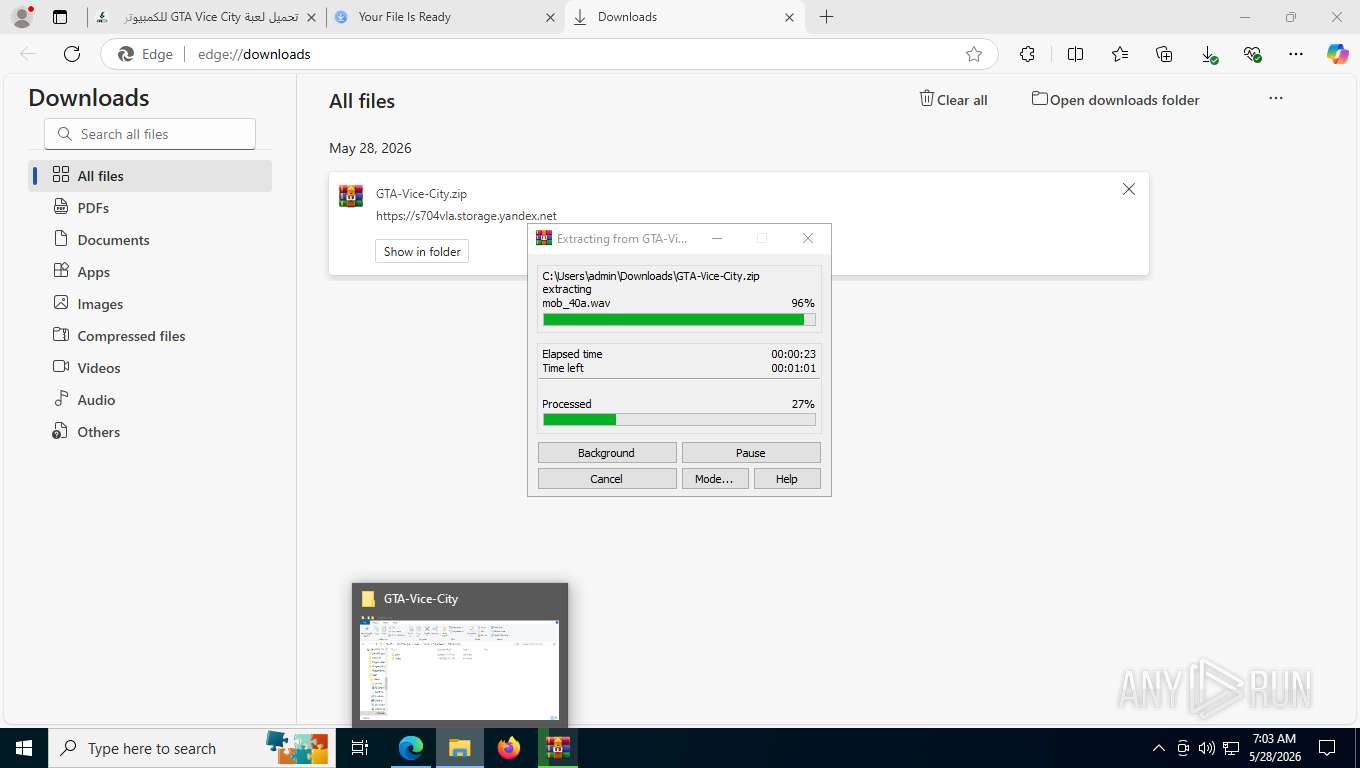Close the WinRAR extracting dialog
Screen dimensions: 1360x768
click(x=808, y=238)
